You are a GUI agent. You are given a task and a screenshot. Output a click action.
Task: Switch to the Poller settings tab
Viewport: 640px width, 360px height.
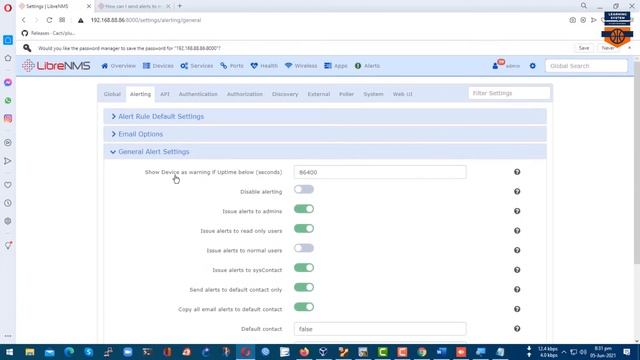click(x=346, y=94)
